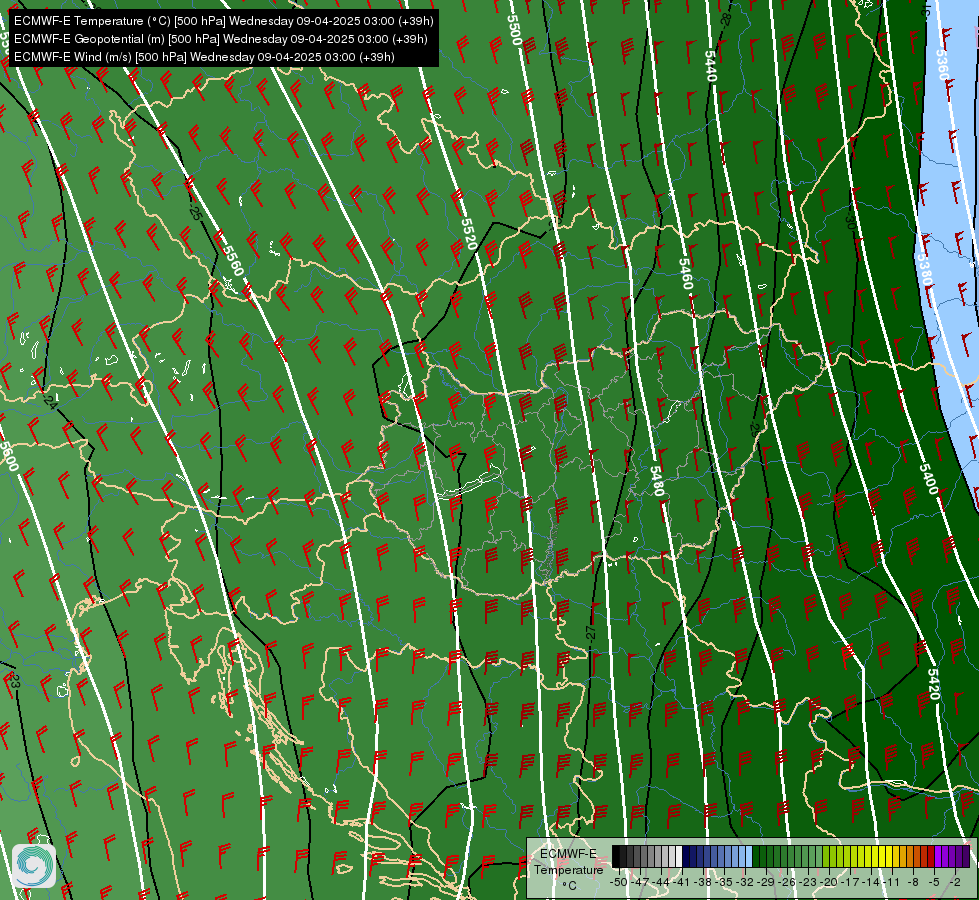Image resolution: width=979 pixels, height=900 pixels.
Task: Click the -25 isotherm label on the black contour
Action: 195,212
